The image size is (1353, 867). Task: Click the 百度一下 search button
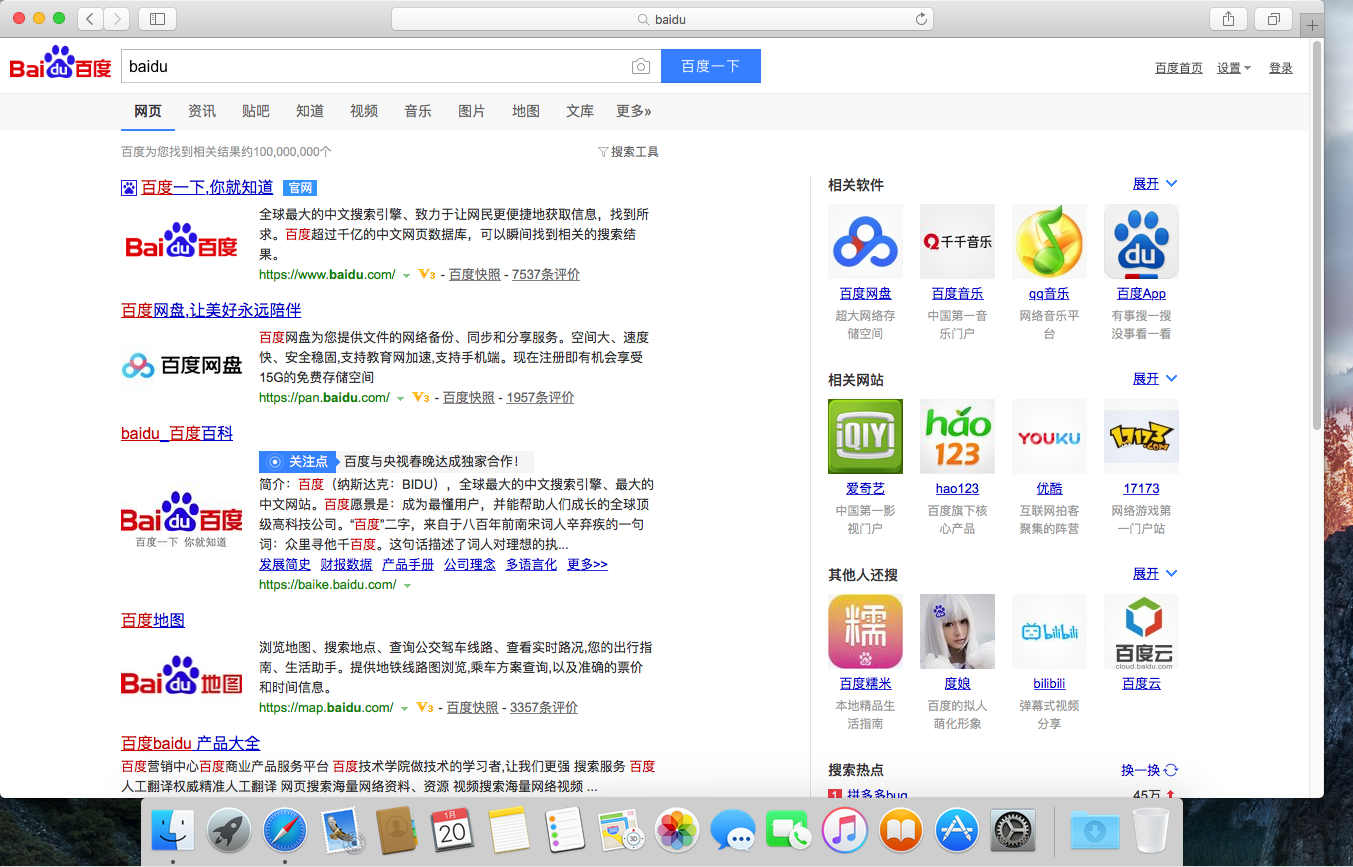[711, 66]
